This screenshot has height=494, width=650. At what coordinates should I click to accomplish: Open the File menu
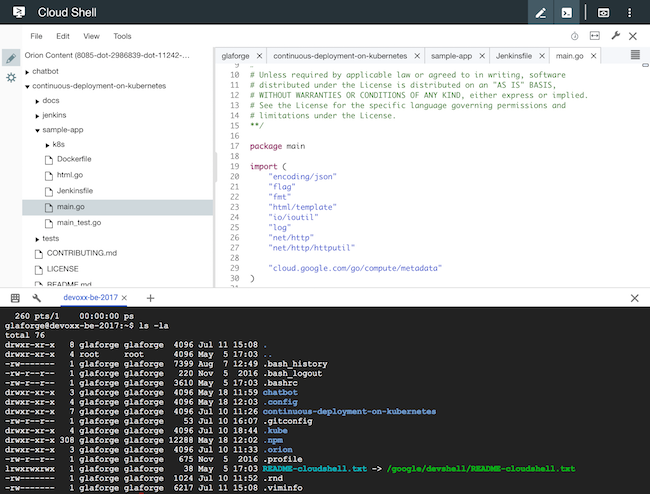click(x=36, y=36)
